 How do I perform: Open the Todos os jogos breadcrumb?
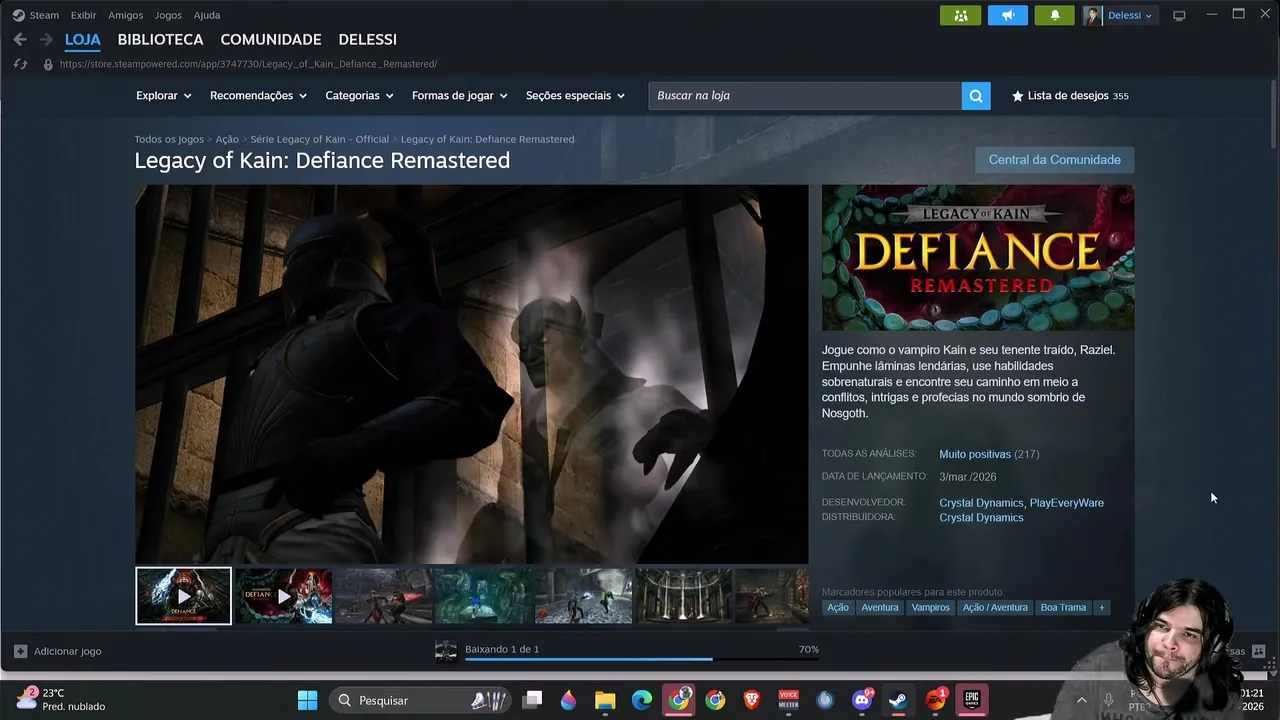(169, 139)
